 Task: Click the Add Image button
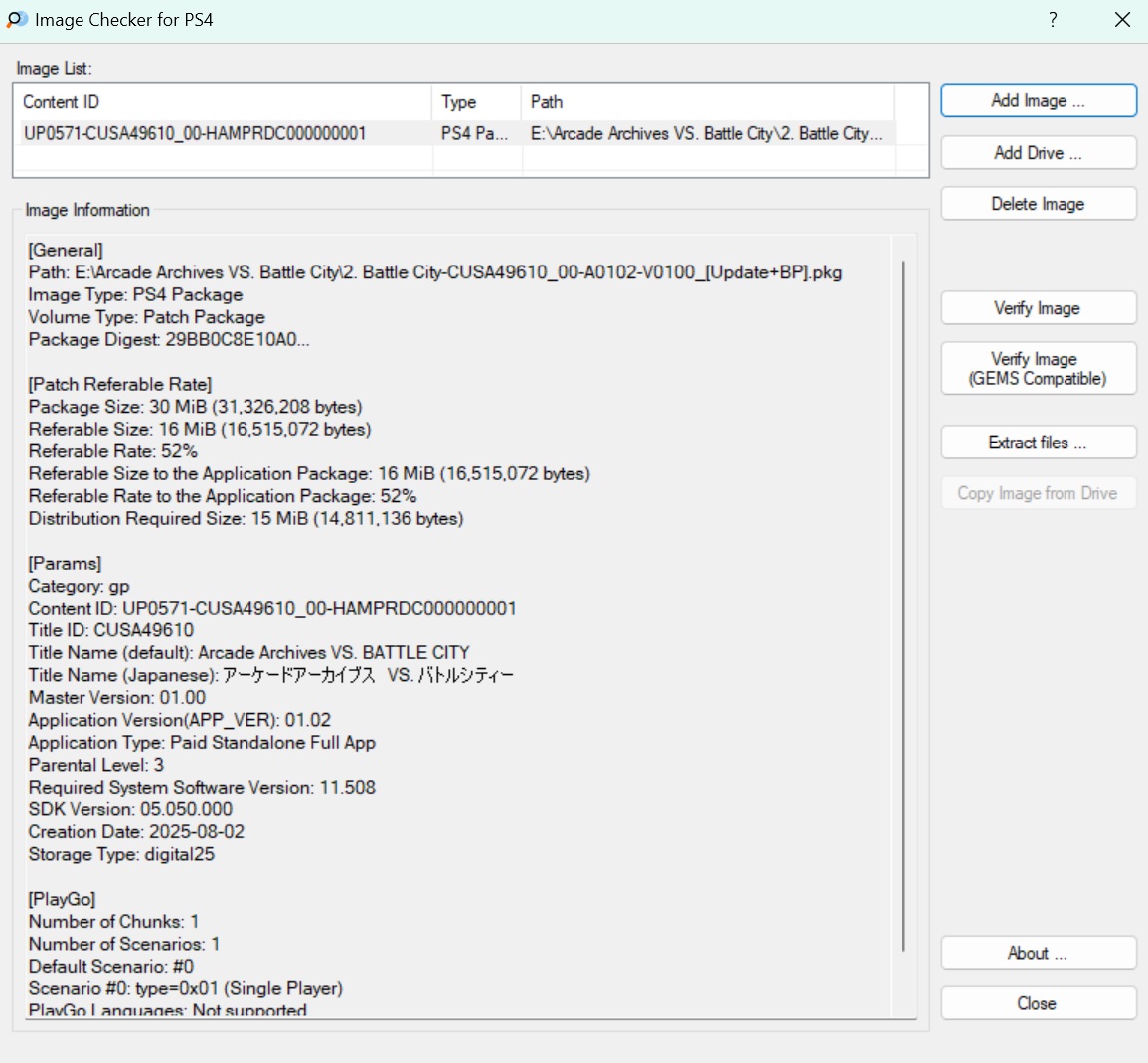(1038, 101)
